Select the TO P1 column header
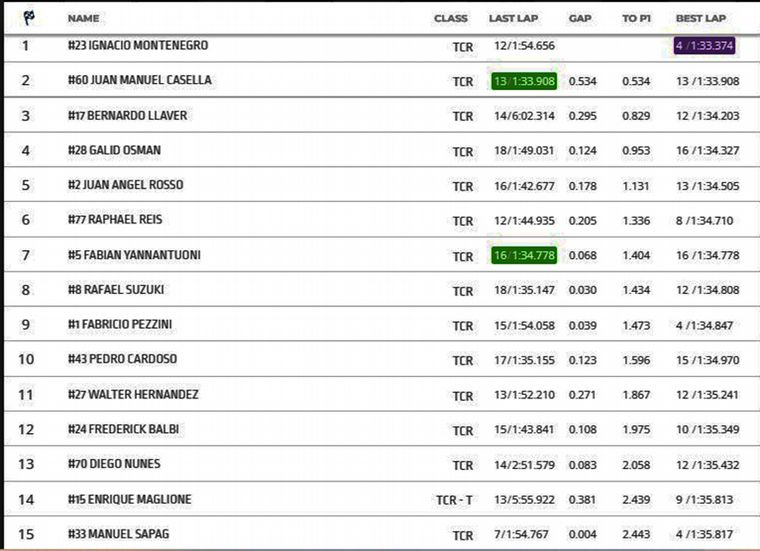Image resolution: width=760 pixels, height=551 pixels. point(636,18)
